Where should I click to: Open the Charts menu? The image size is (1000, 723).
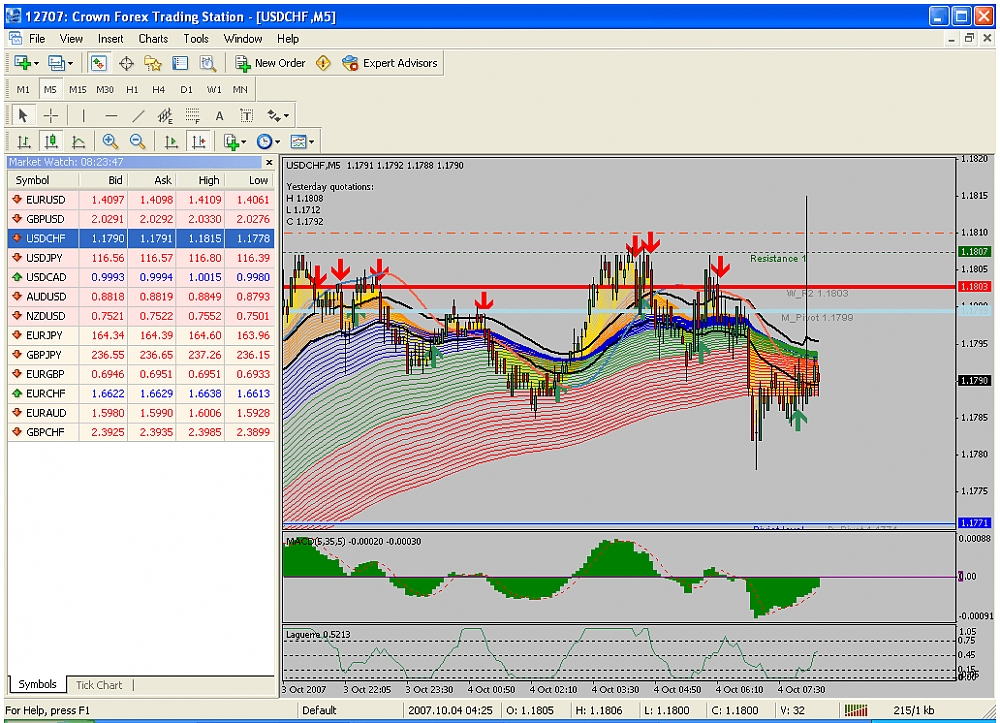click(x=153, y=39)
